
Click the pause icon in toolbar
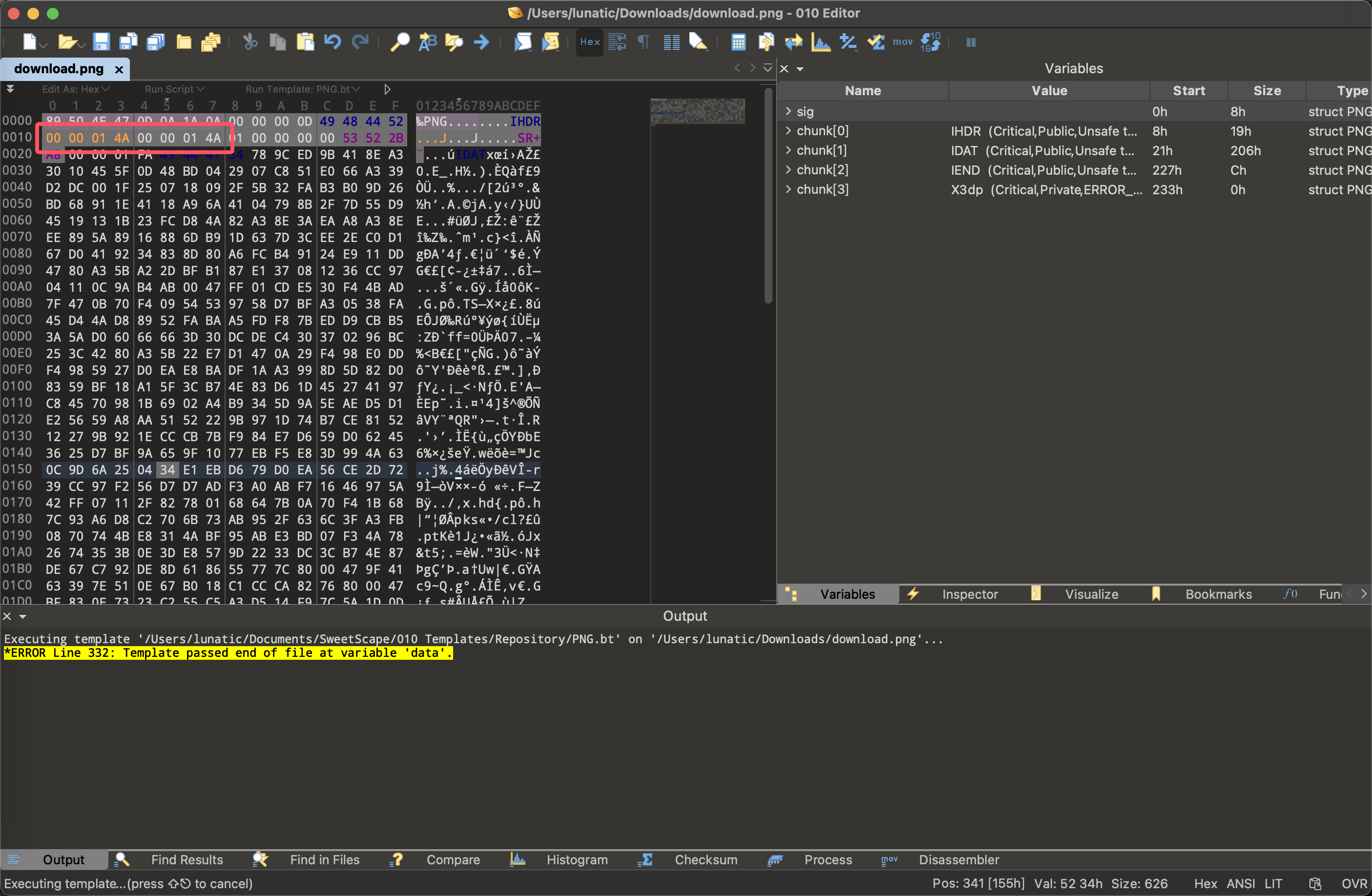pyautogui.click(x=971, y=42)
